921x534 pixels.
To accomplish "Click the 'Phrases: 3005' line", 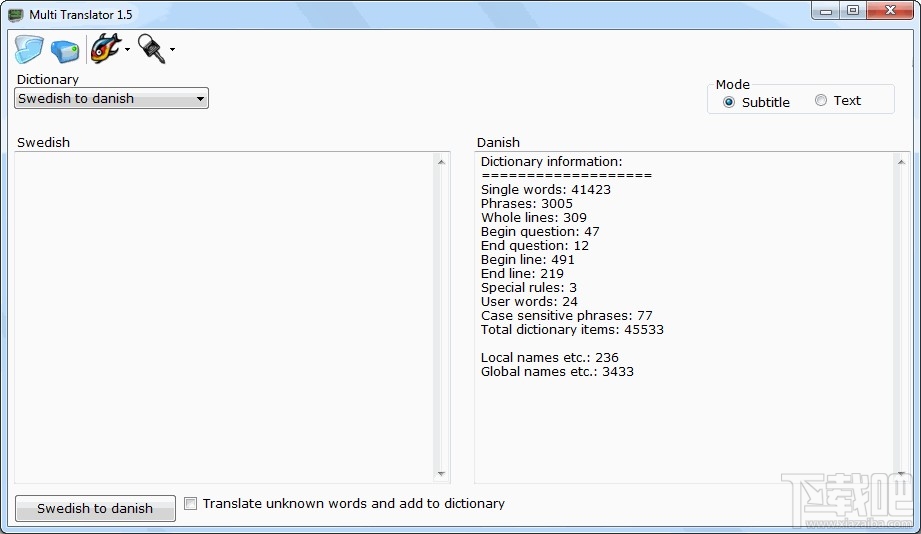I will (526, 204).
